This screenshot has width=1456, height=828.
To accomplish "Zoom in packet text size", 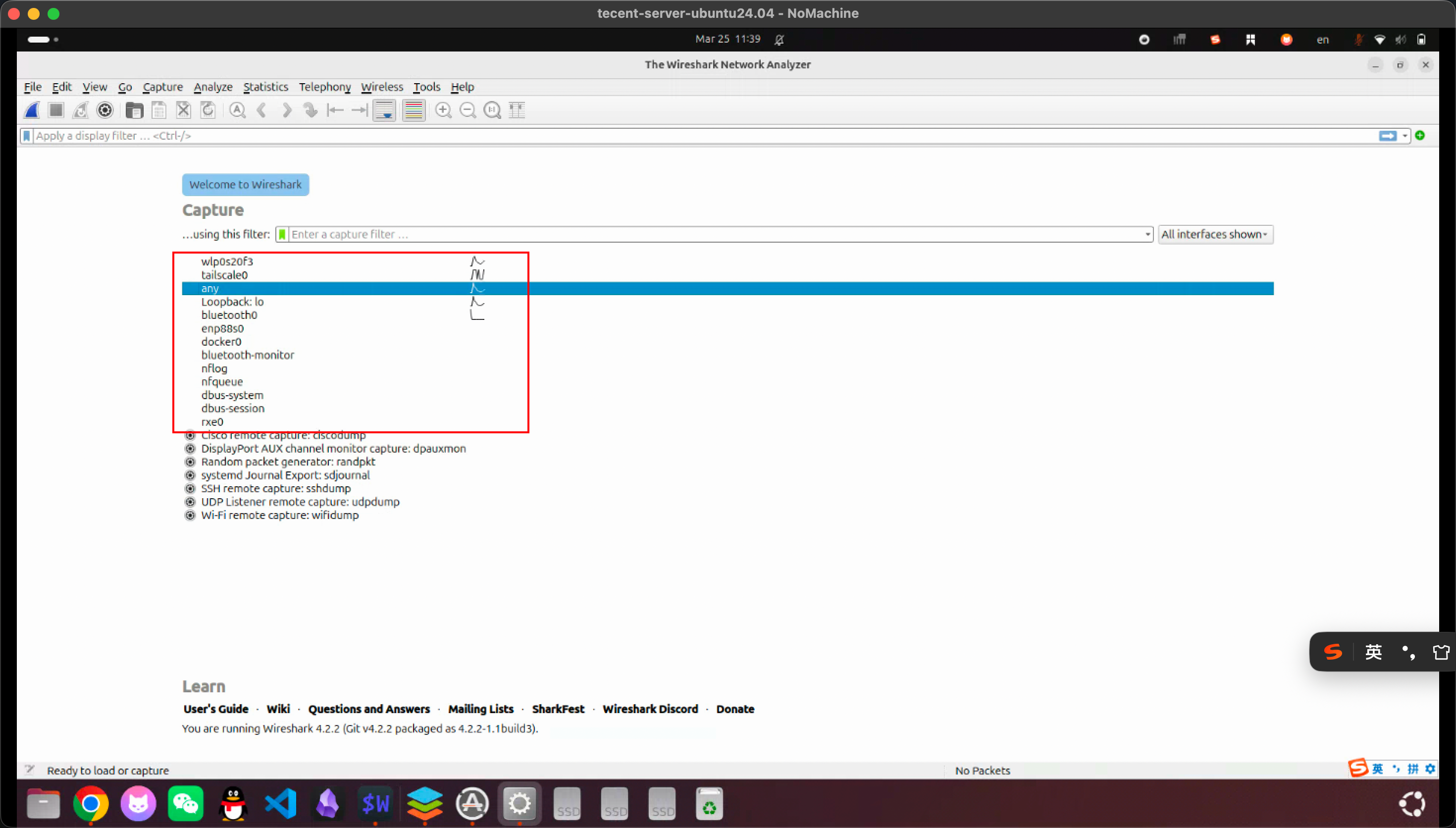I will pyautogui.click(x=443, y=110).
